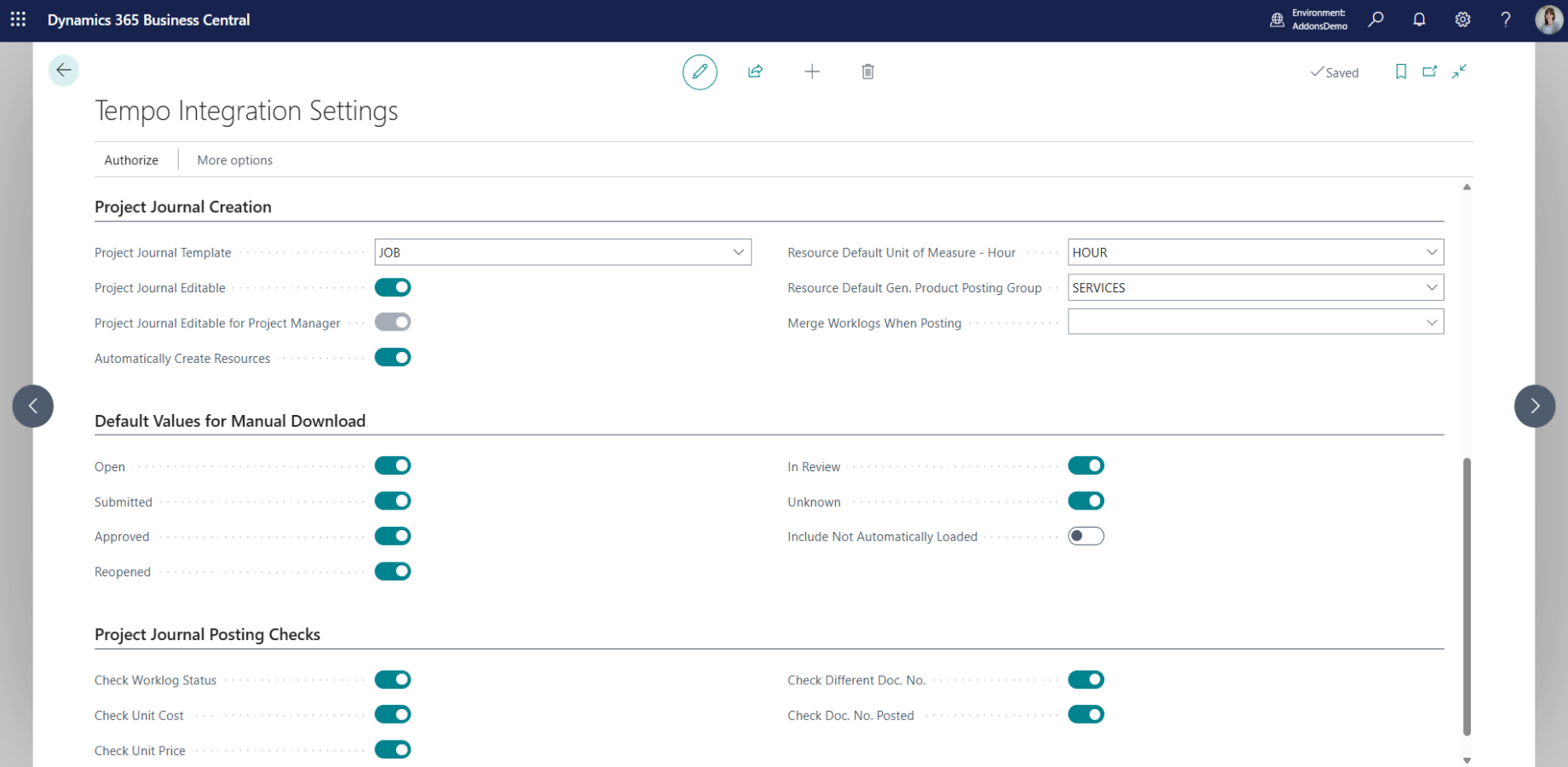Click the collapse page arrows icon
1568x767 pixels.
click(x=1460, y=72)
